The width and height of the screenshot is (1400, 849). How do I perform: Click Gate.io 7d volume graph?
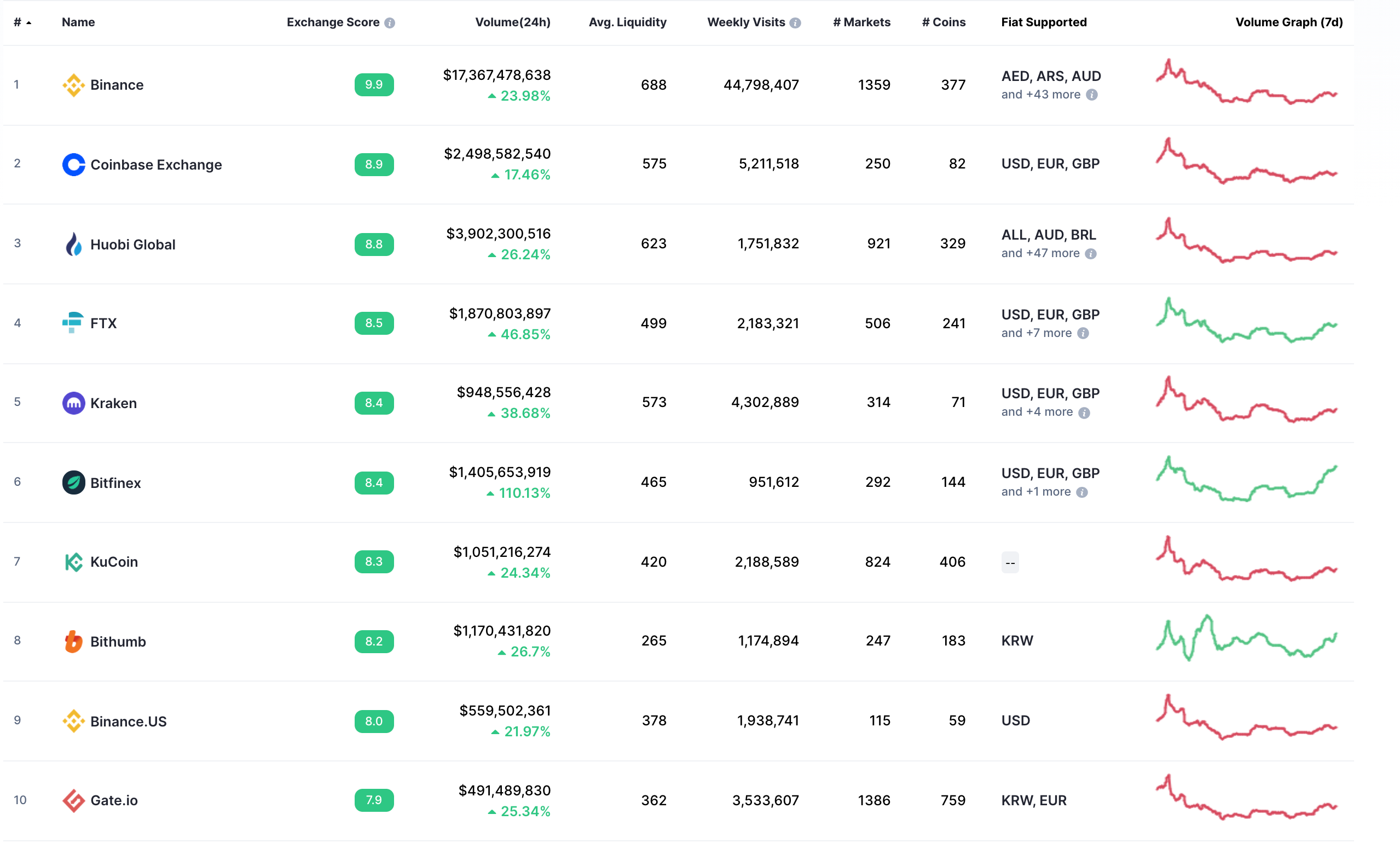click(1247, 796)
